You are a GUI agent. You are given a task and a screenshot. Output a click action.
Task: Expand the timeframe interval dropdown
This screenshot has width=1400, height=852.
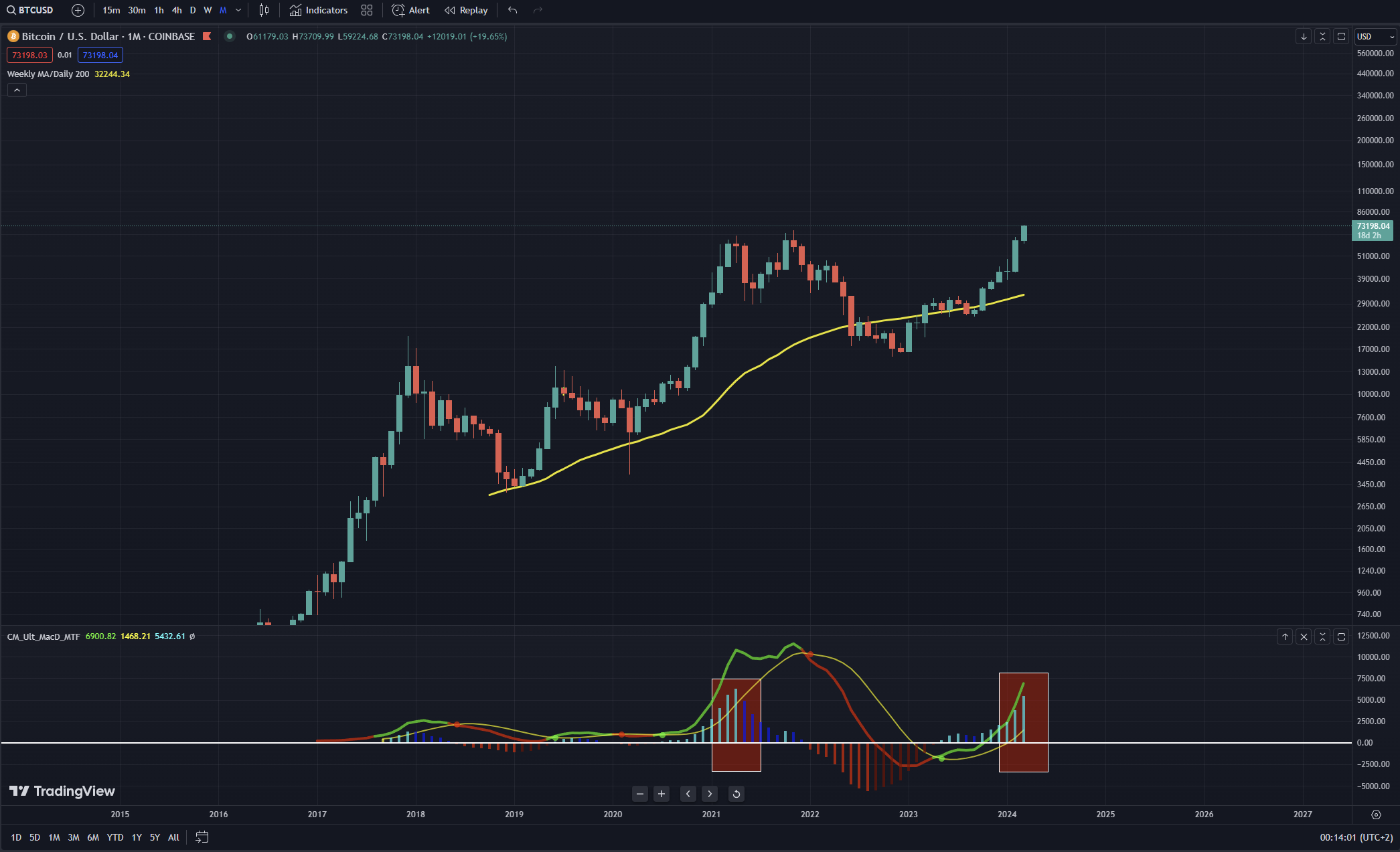click(238, 10)
